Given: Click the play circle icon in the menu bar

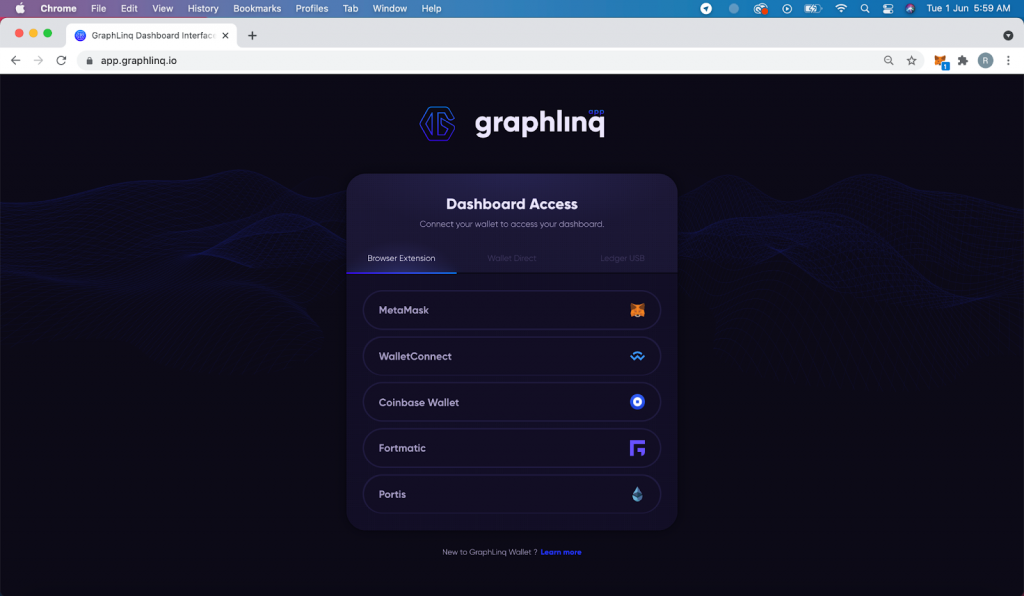Looking at the screenshot, I should [787, 8].
